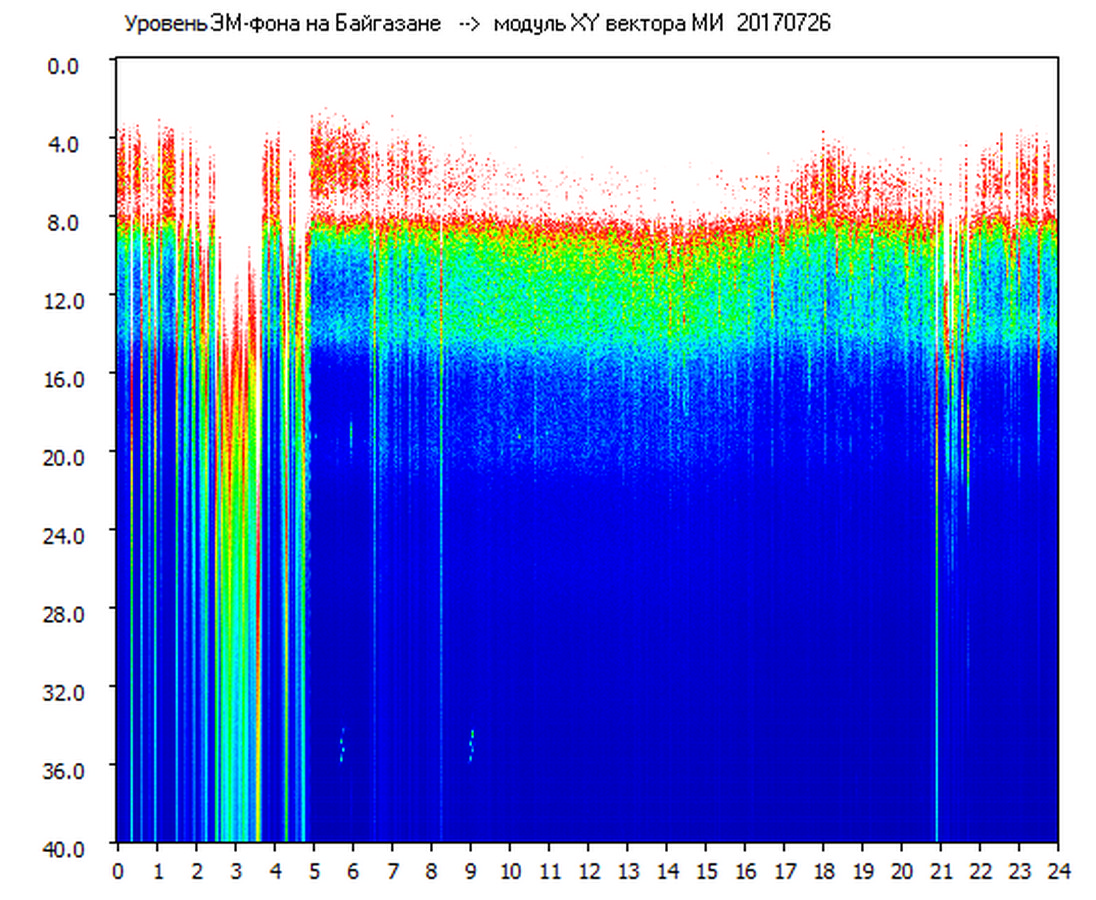Click the hour 0 label on the x-axis
Viewport: 1096px width, 900px height.
click(x=118, y=870)
